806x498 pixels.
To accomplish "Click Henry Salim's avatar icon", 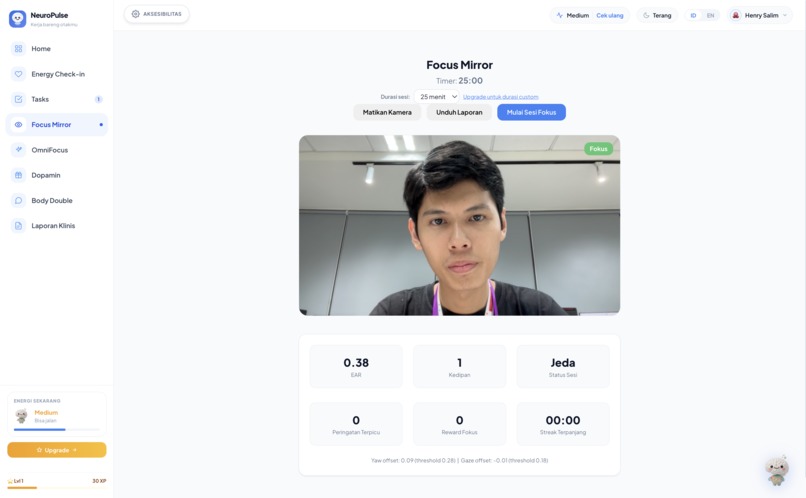I will (736, 15).
